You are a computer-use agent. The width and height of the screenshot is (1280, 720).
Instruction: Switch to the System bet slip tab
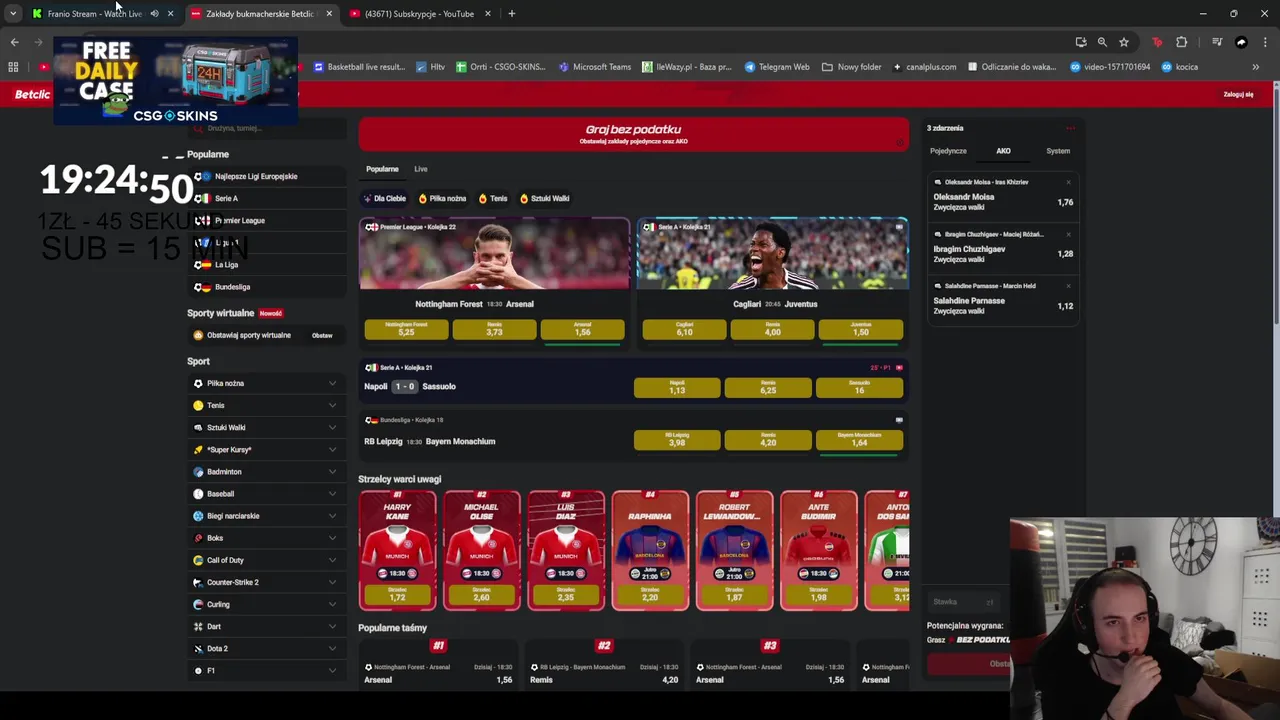click(x=1058, y=151)
